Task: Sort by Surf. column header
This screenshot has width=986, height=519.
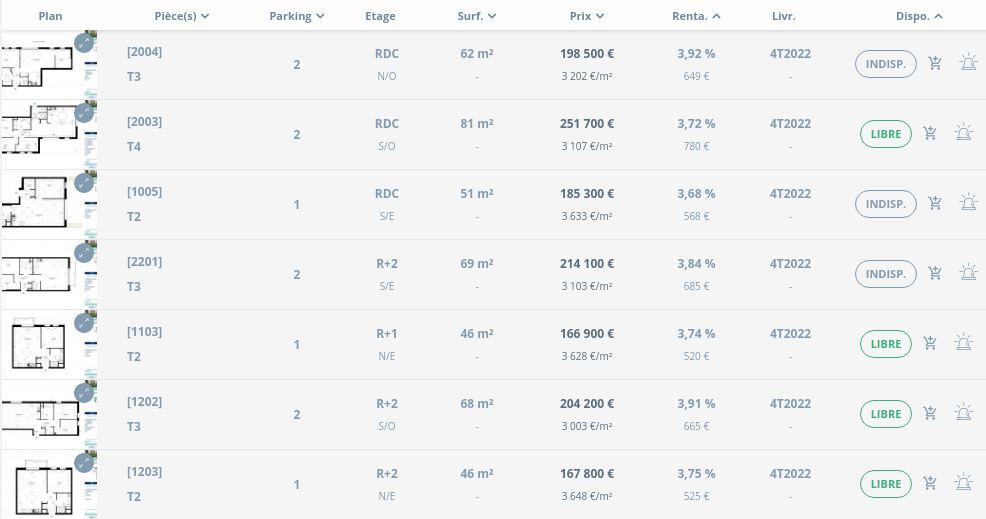Action: 477,16
